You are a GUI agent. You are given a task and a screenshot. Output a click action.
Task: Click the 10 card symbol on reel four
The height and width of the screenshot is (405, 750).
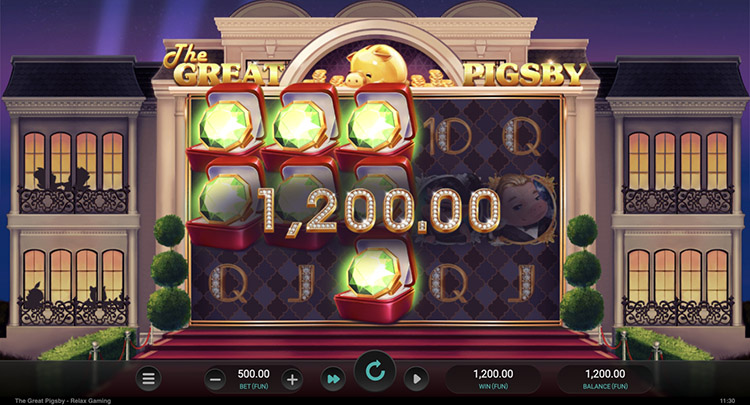click(447, 137)
